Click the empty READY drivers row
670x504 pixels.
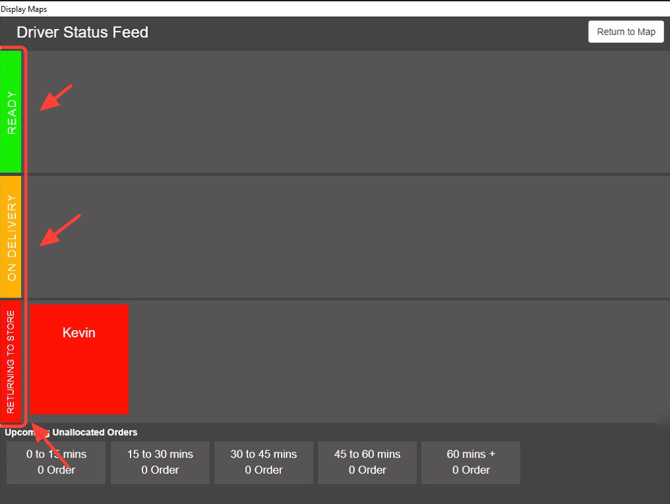coord(348,112)
